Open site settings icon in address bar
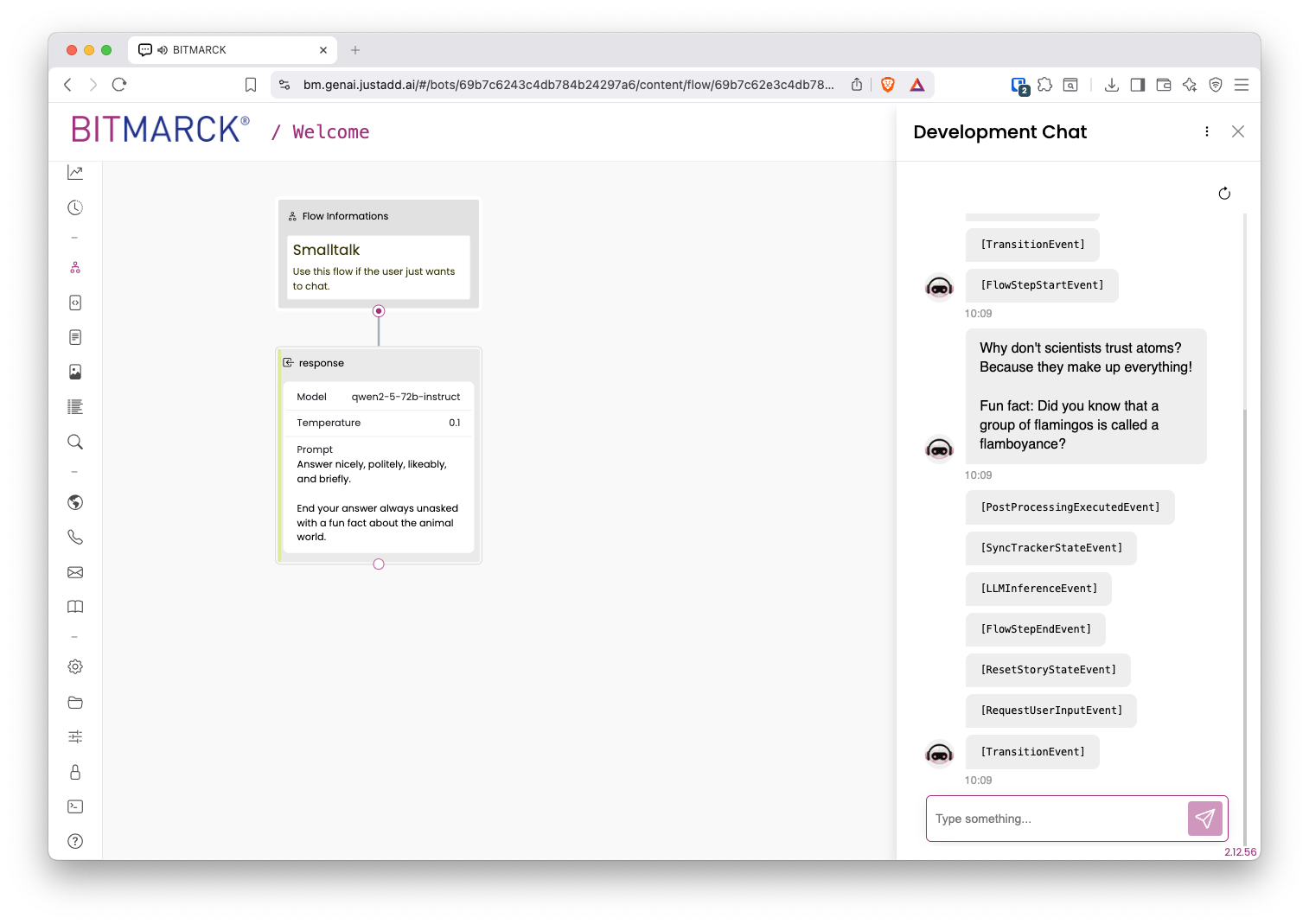Image resolution: width=1309 pixels, height=924 pixels. 284,85
